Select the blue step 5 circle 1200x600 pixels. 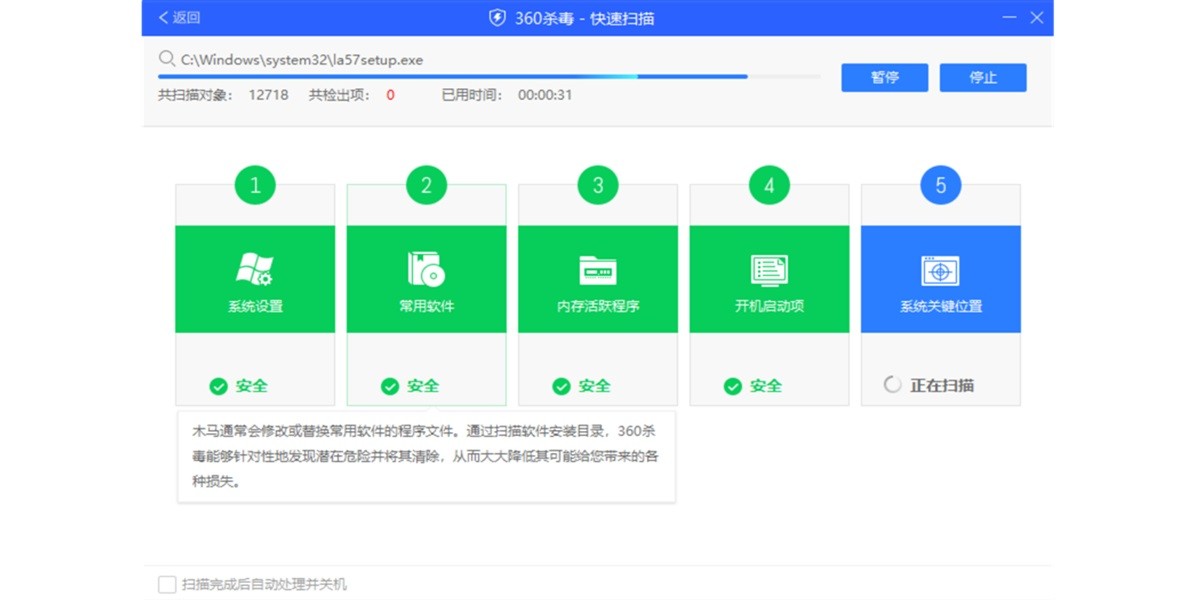(x=940, y=185)
